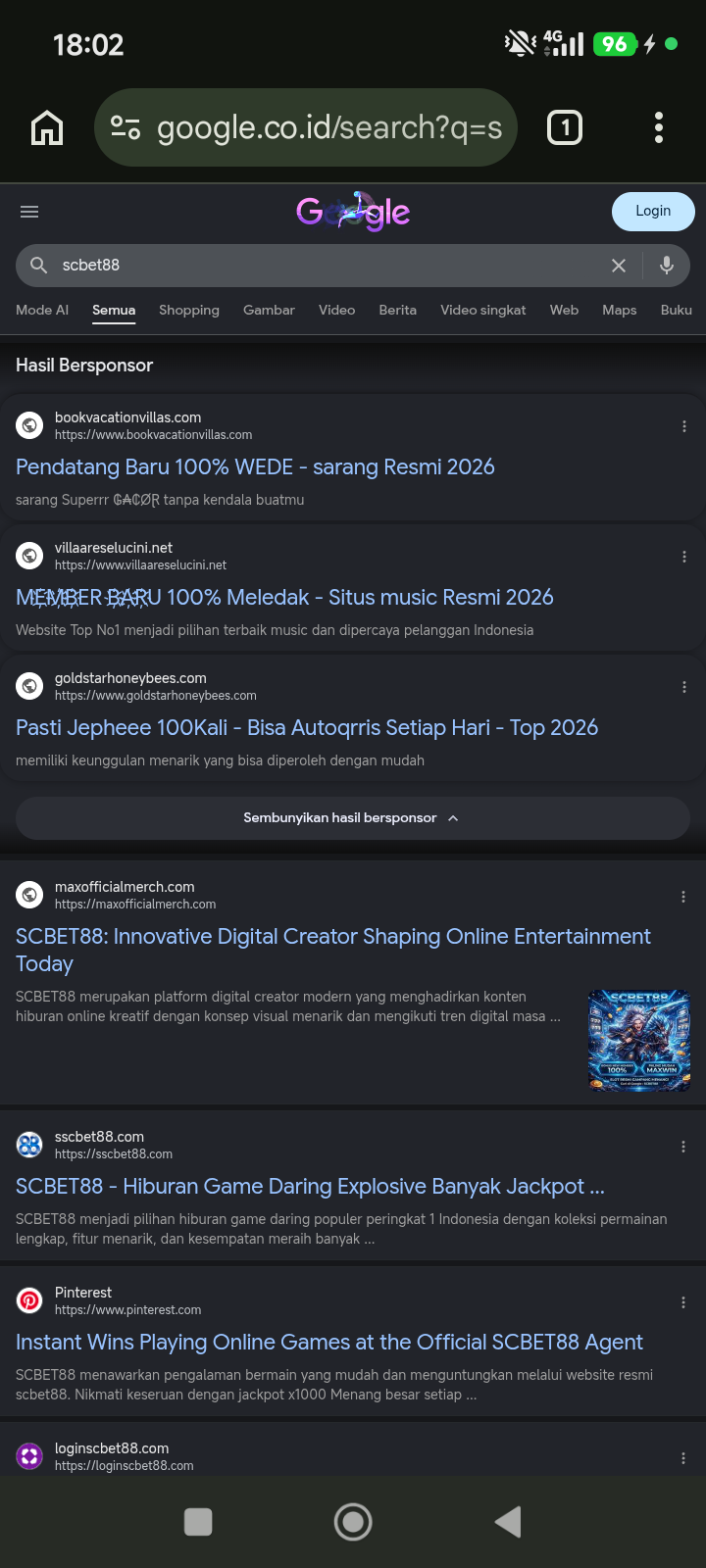Open the SCBET88 thumbnail image
Image resolution: width=706 pixels, height=1568 pixels.
[639, 1041]
